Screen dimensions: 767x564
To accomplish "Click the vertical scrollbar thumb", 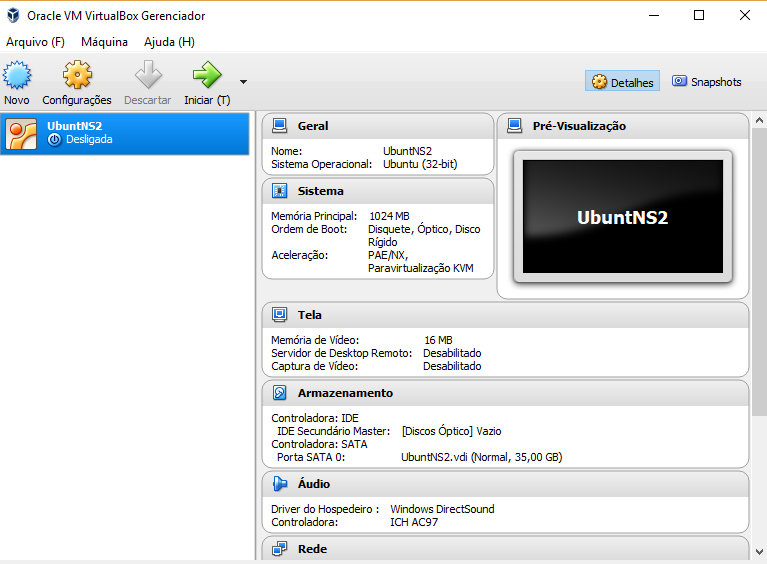I will click(x=759, y=272).
